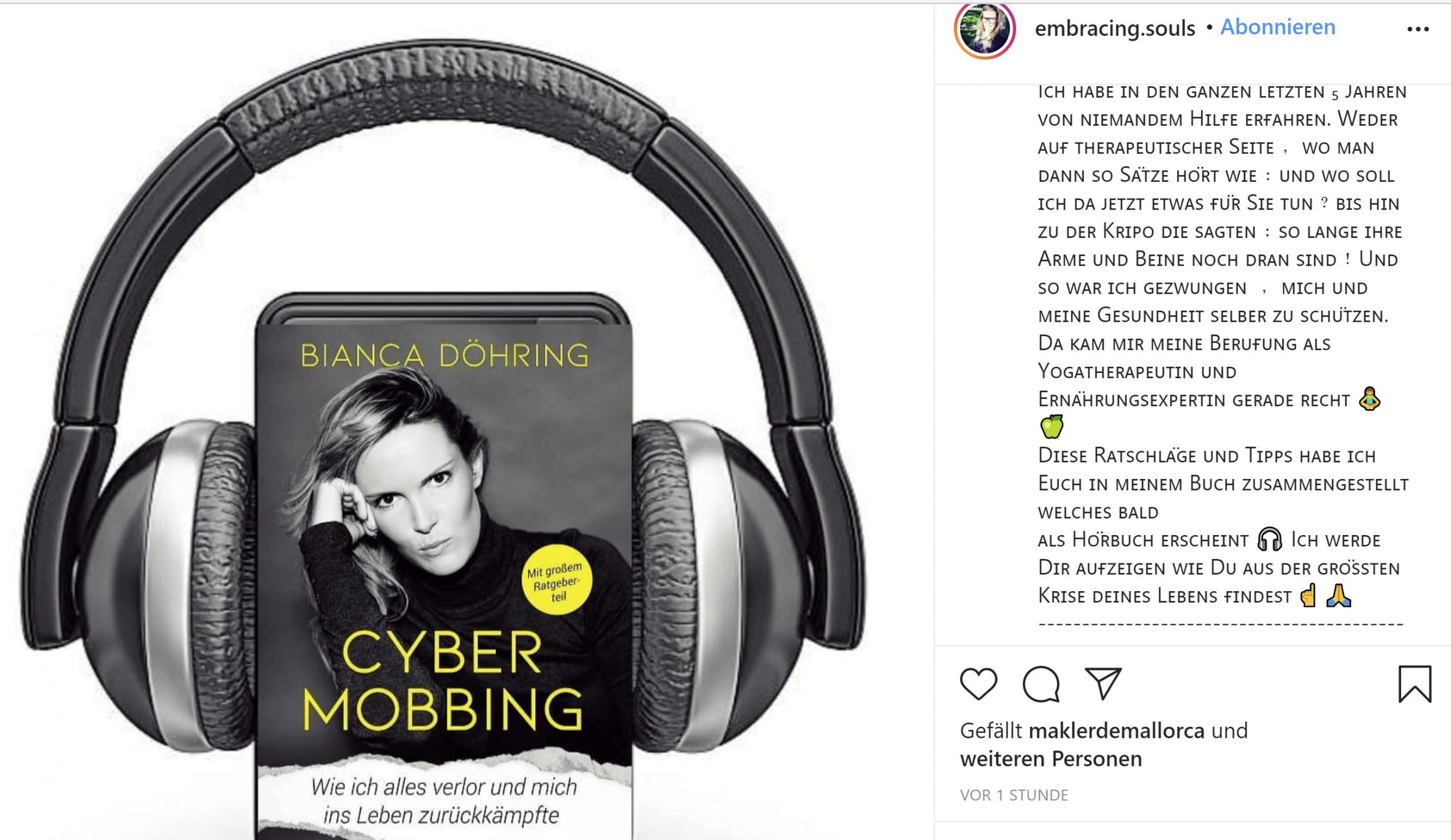View weiteren Personen who liked the post

(1051, 759)
